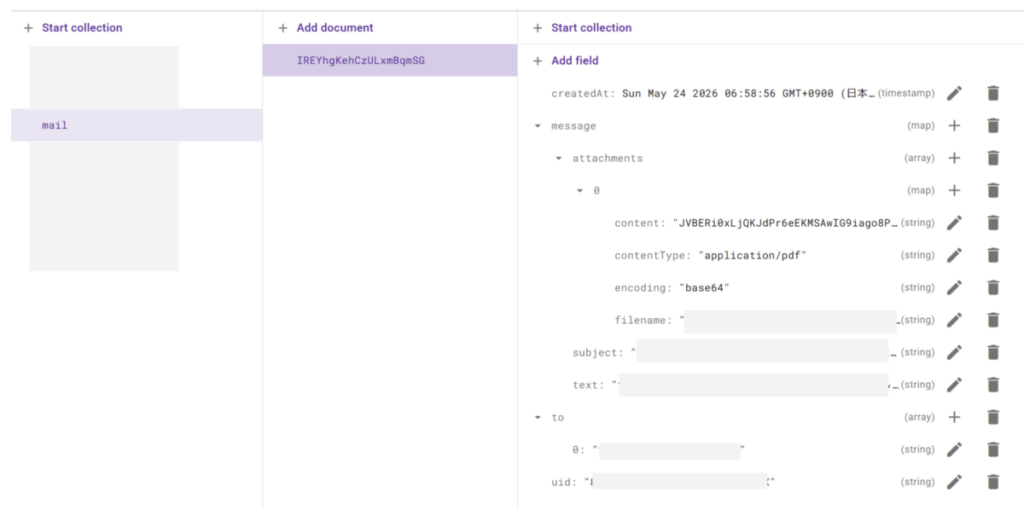This screenshot has height=521, width=1024.
Task: Collapse the attachments array
Action: click(558, 158)
